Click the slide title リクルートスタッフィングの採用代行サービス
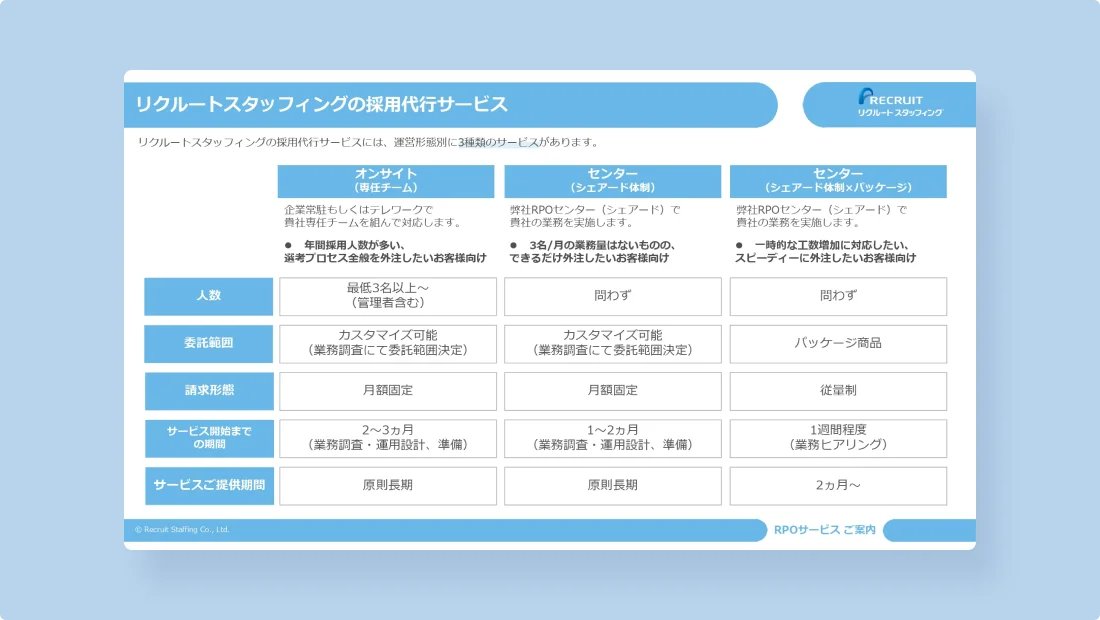Viewport: 1100px width, 620px height. [x=320, y=102]
